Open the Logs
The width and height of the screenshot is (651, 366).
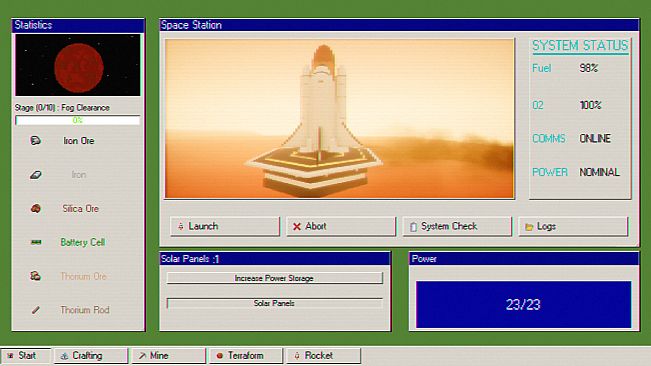(573, 226)
